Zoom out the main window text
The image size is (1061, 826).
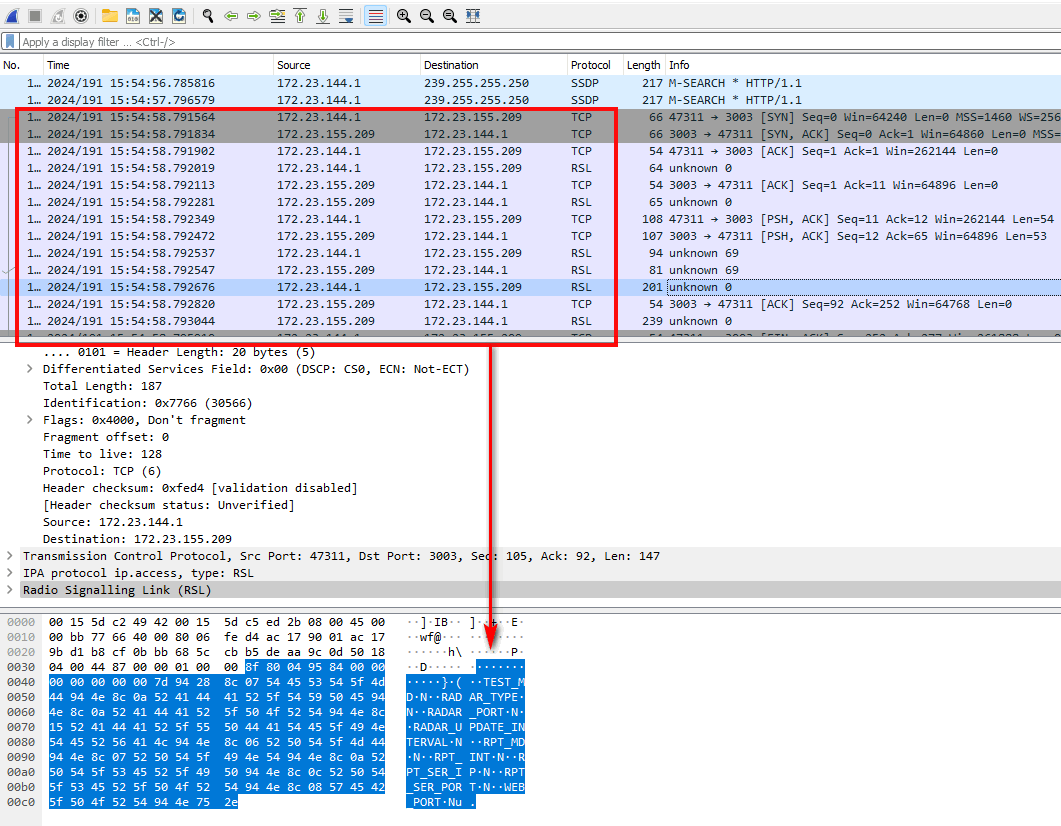coord(427,16)
